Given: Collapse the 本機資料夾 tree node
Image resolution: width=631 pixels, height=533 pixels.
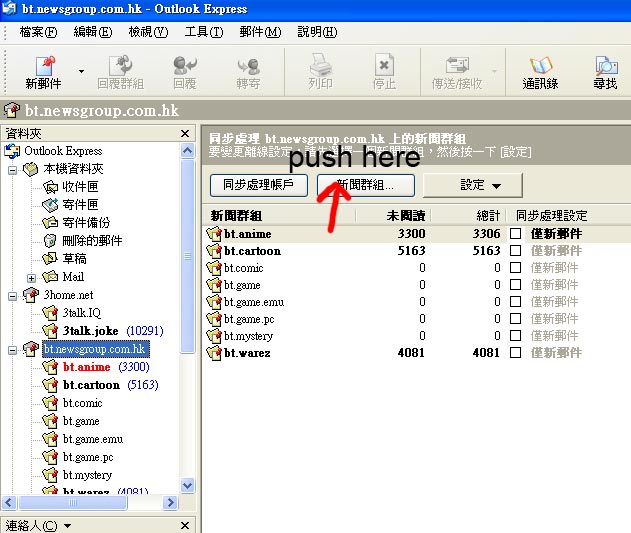Looking at the screenshot, I should click(13, 170).
